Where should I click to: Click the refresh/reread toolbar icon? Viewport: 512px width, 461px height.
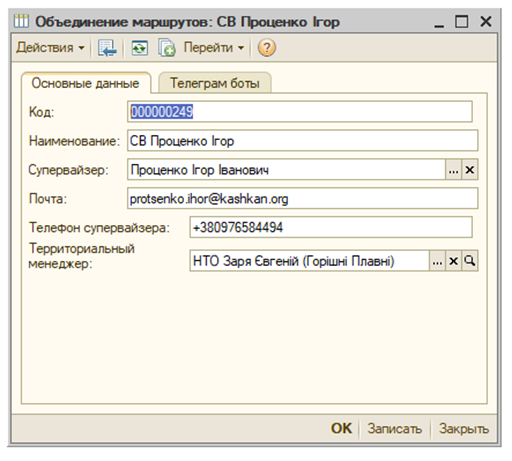click(x=139, y=48)
